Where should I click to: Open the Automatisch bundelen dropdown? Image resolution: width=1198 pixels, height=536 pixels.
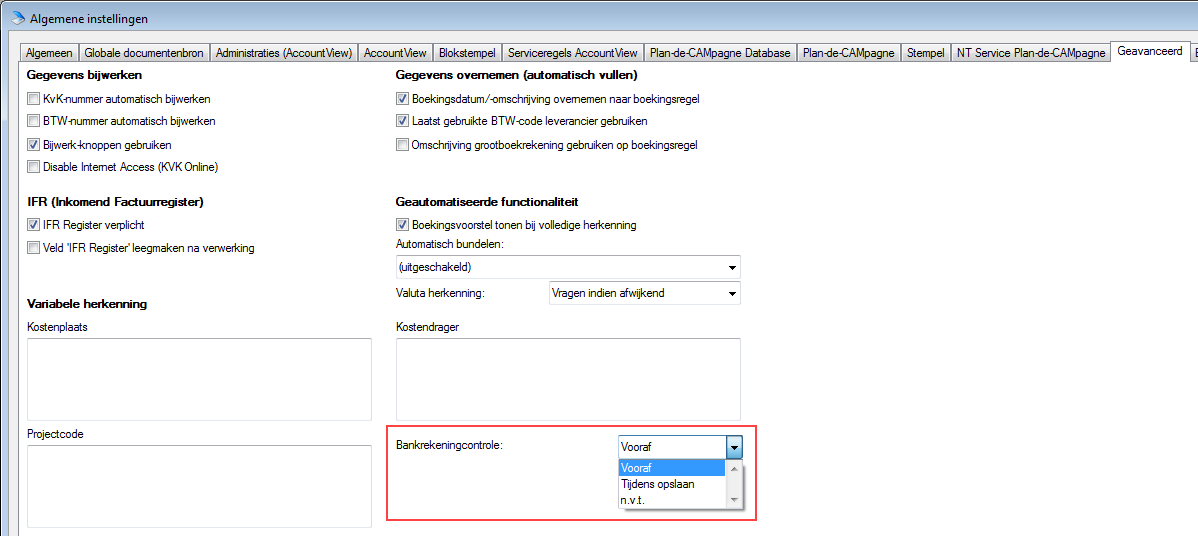tap(568, 268)
